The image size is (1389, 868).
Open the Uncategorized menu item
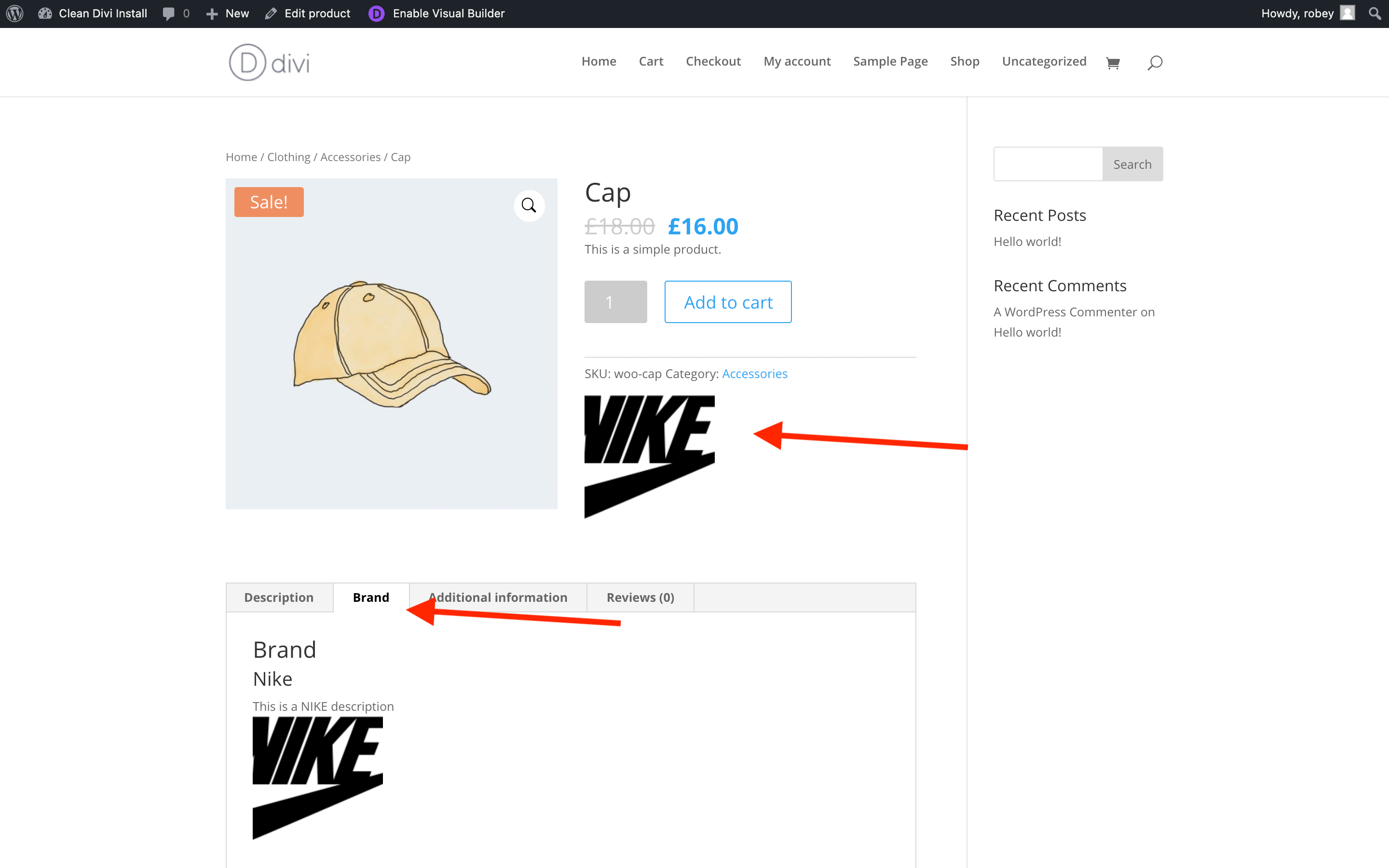[1044, 61]
